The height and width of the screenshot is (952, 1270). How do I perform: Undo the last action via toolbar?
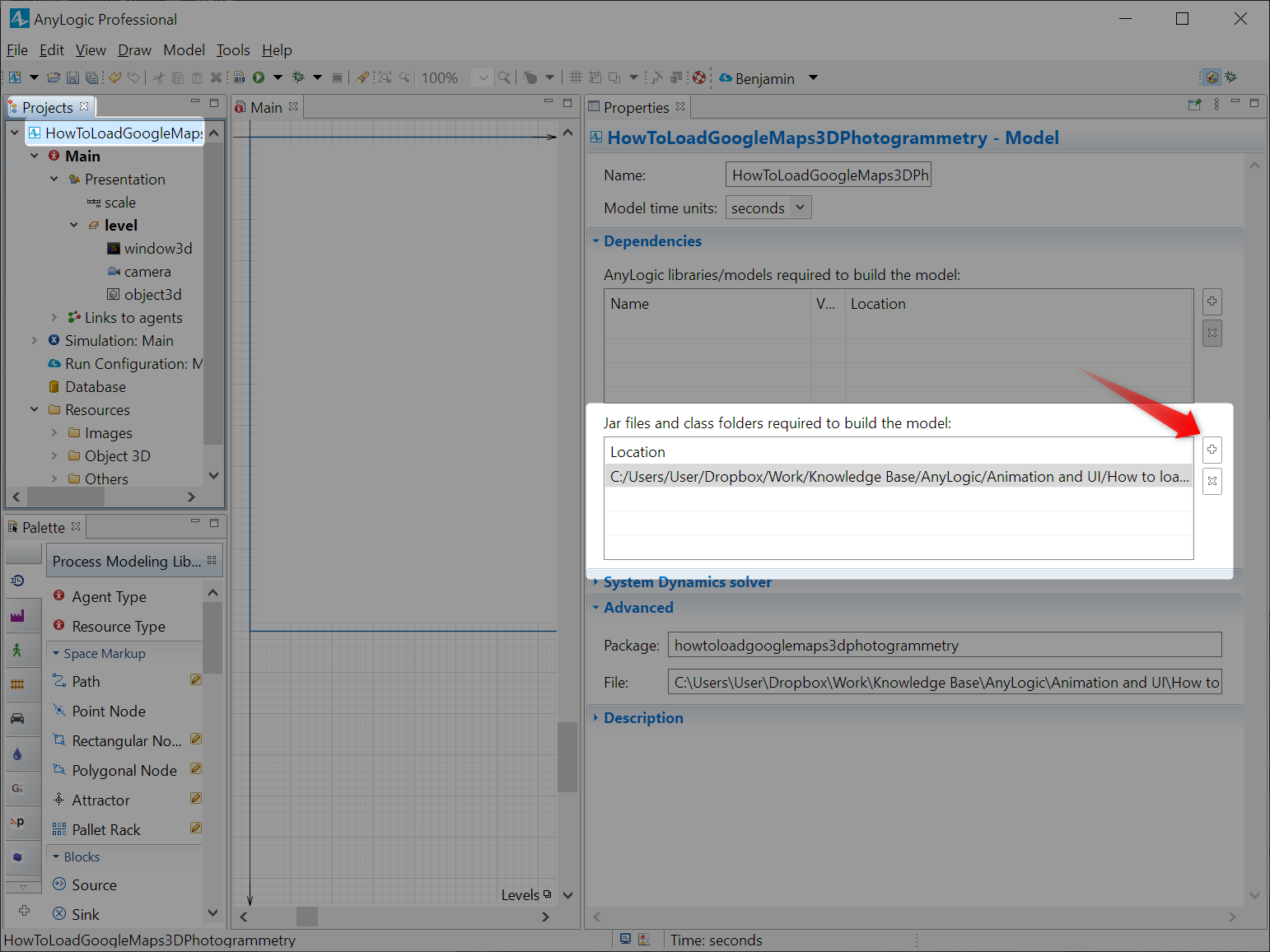click(114, 77)
